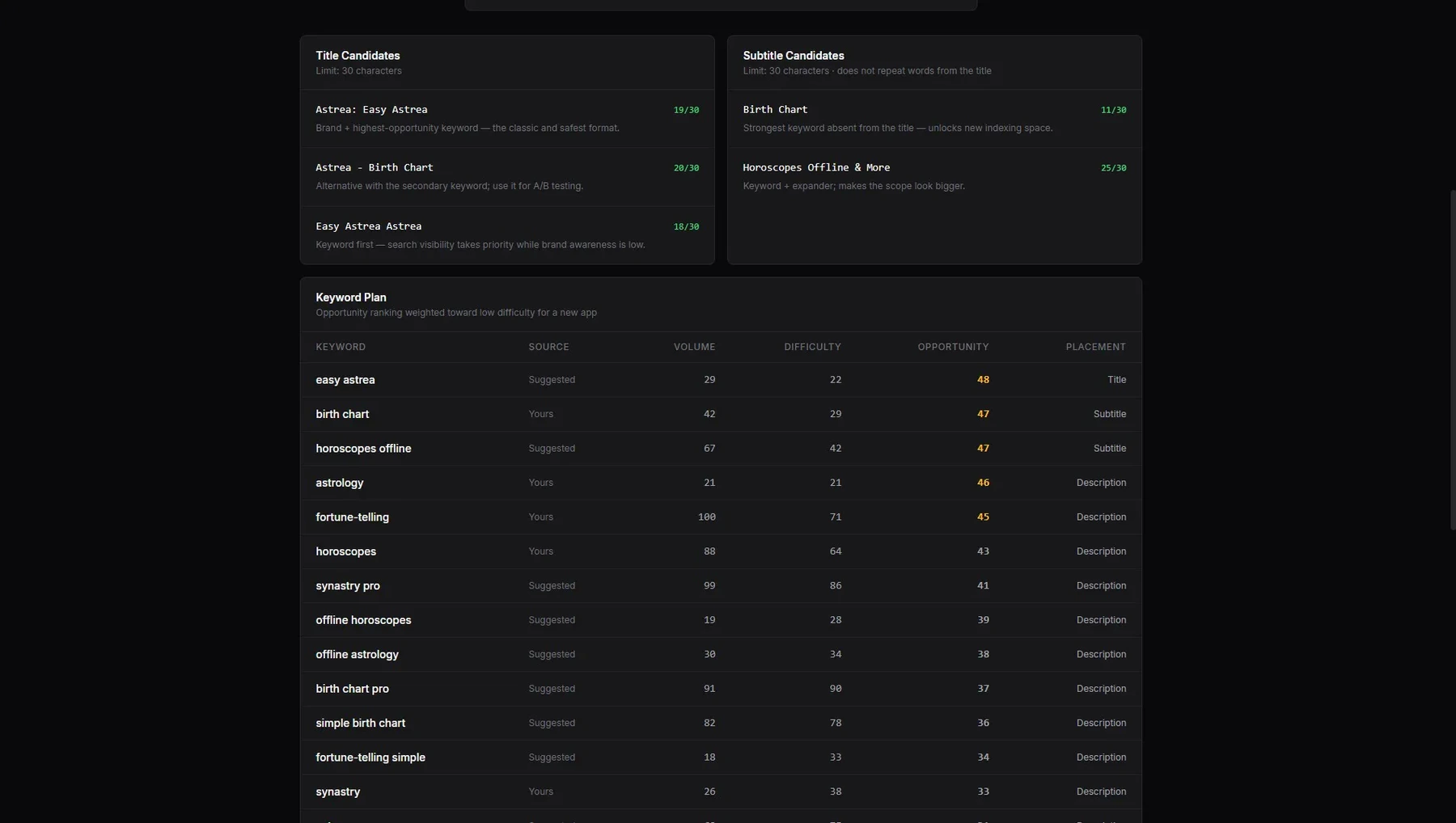Click volume value 91 in birth chart pro row
1456x823 pixels.
pos(709,689)
